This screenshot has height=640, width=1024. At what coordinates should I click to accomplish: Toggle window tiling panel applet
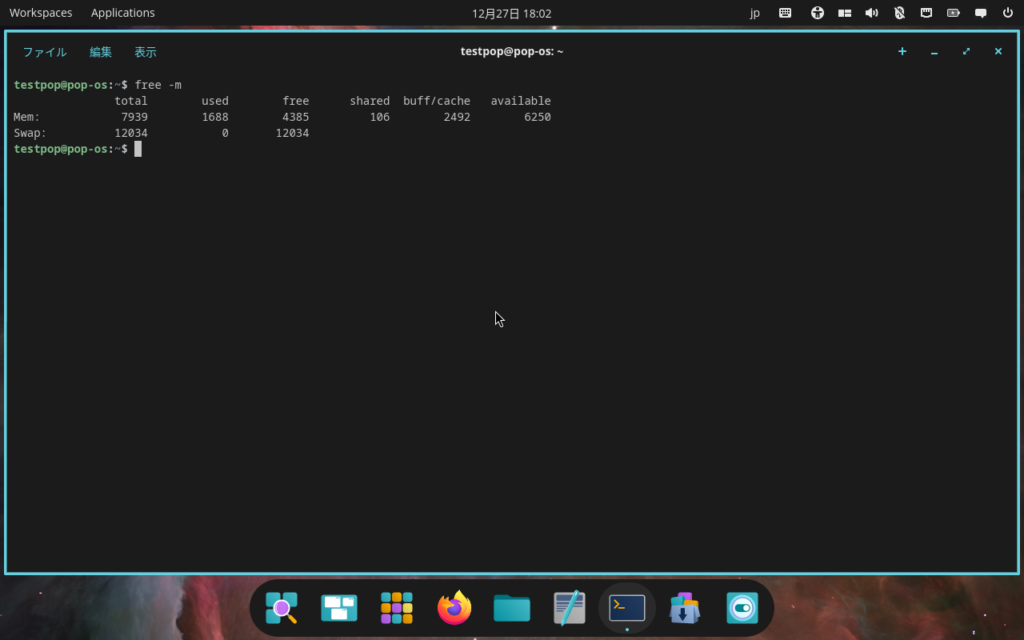(x=845, y=13)
